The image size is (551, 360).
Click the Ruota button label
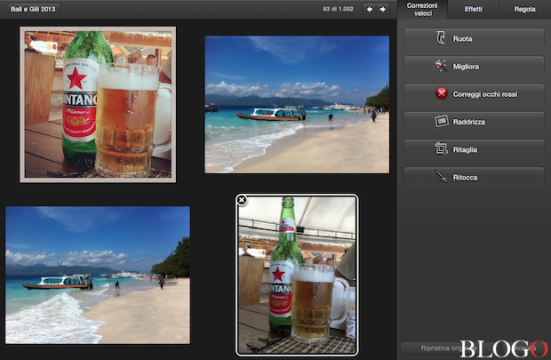(462, 39)
